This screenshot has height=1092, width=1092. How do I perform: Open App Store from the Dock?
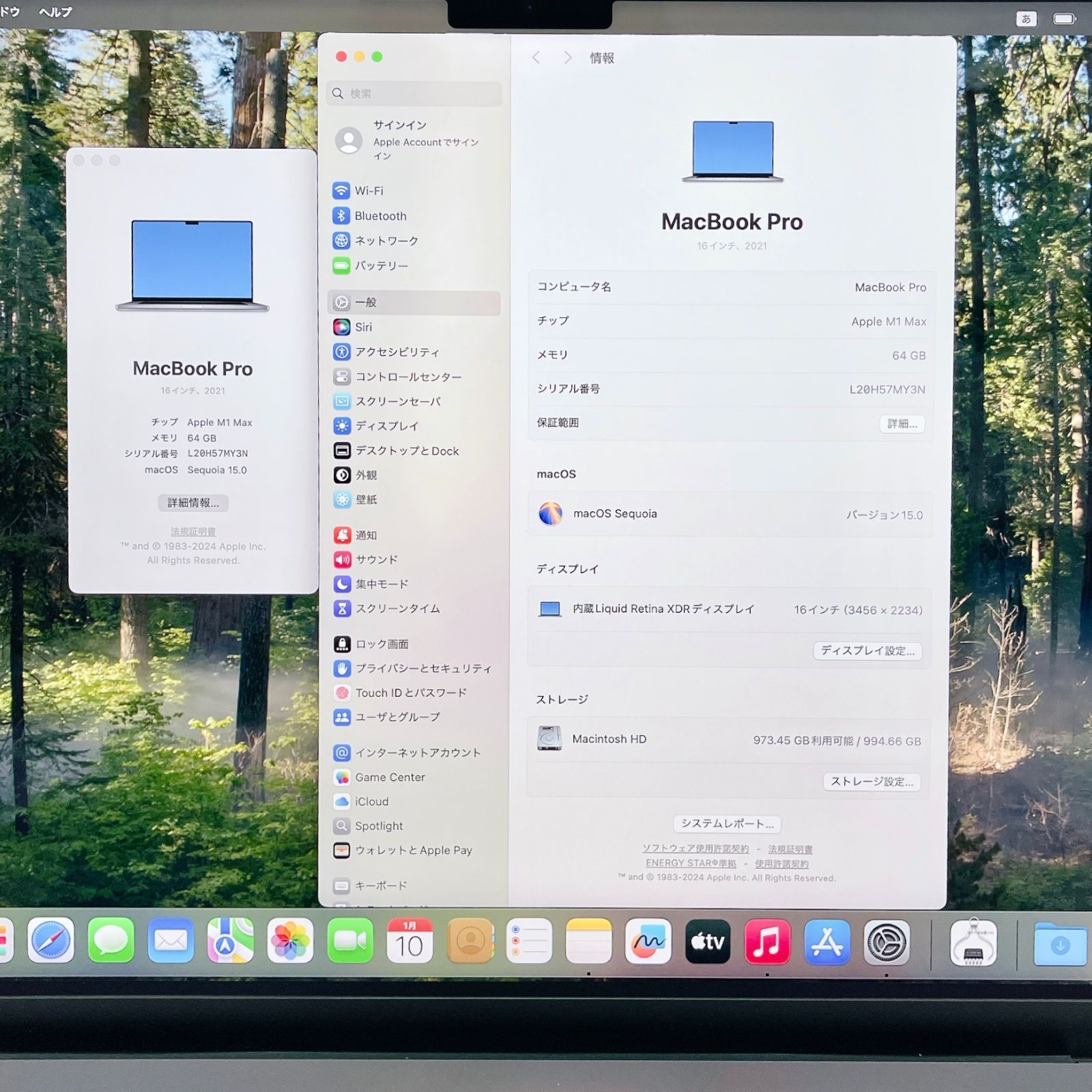pyautogui.click(x=827, y=942)
